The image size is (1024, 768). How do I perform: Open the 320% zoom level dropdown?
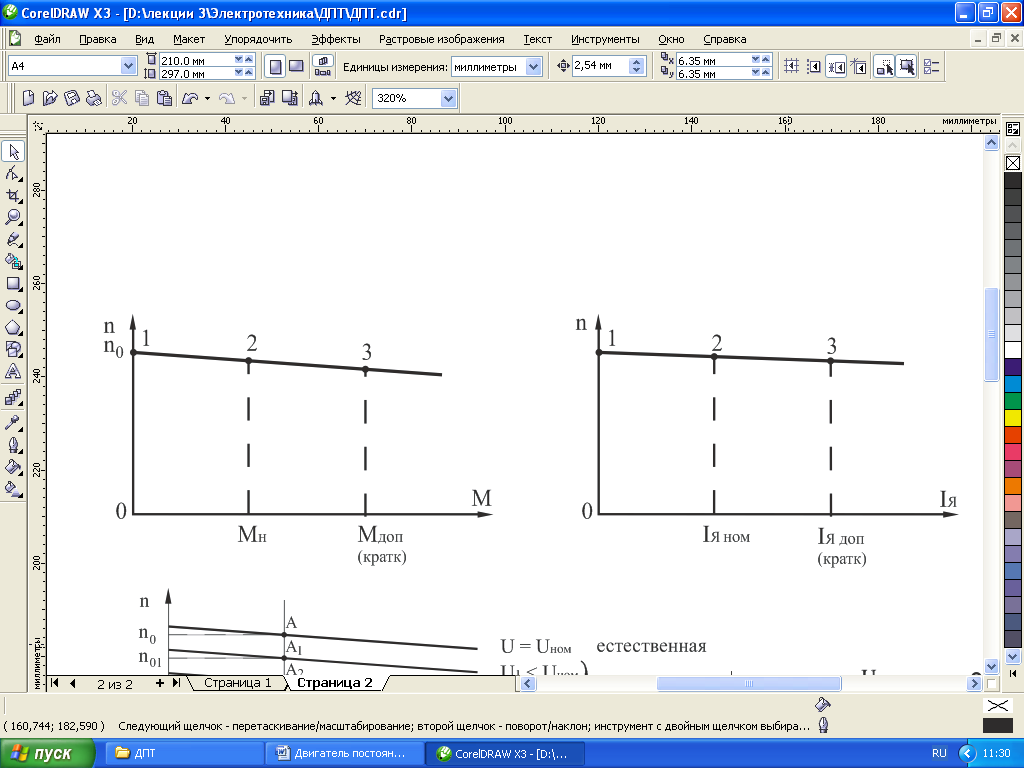[448, 98]
